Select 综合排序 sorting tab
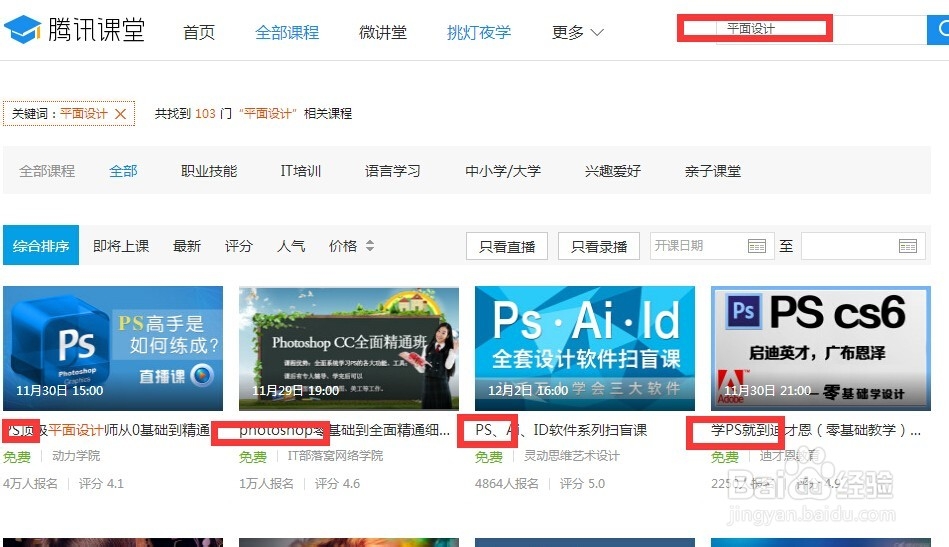The image size is (949, 547). click(x=41, y=245)
